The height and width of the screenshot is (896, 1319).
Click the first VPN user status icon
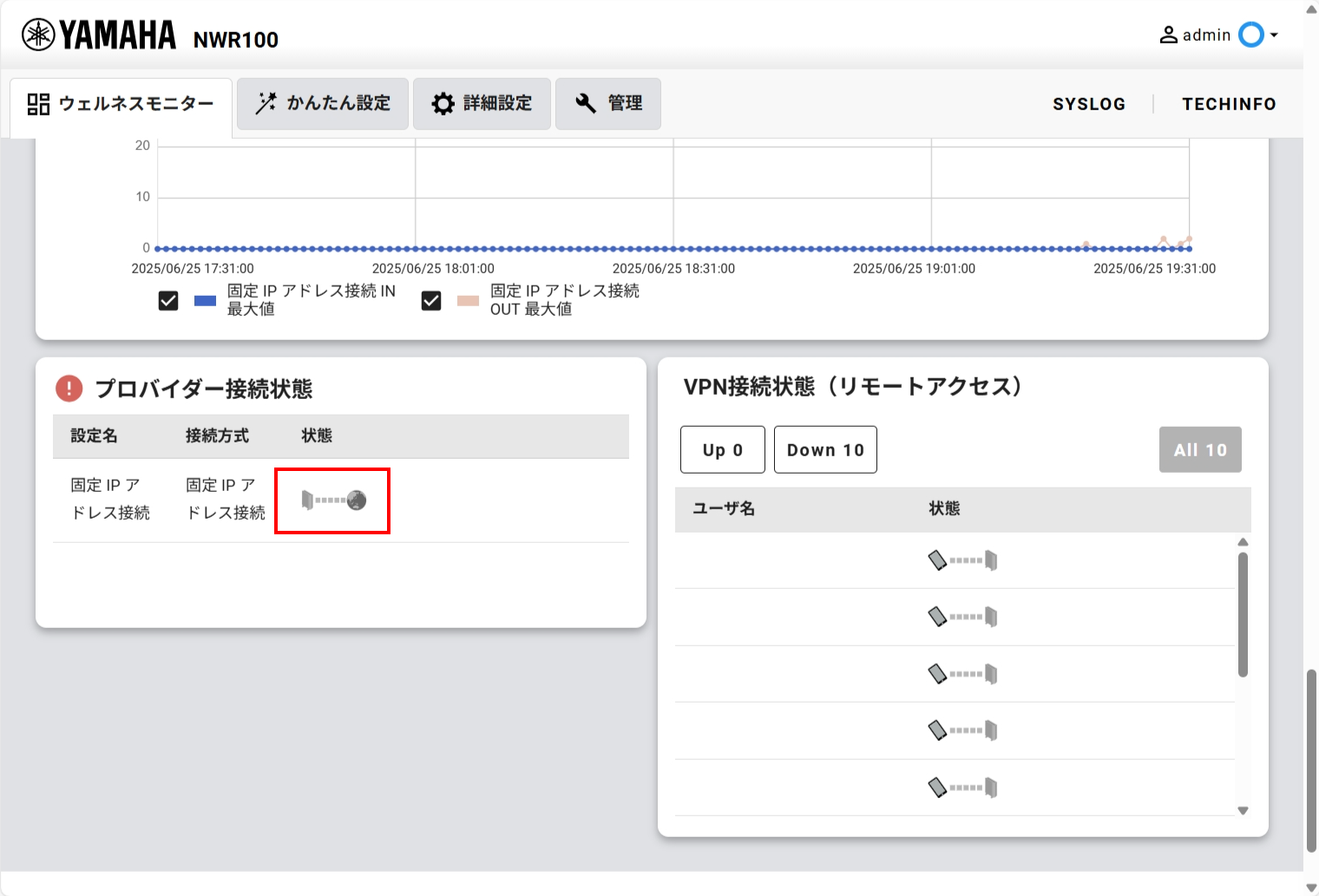tap(961, 560)
